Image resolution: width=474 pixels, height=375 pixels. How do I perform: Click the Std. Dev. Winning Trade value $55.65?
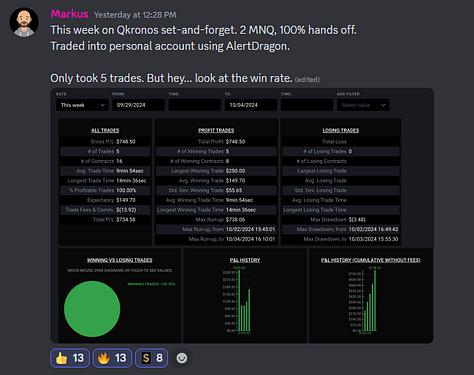tap(234, 190)
